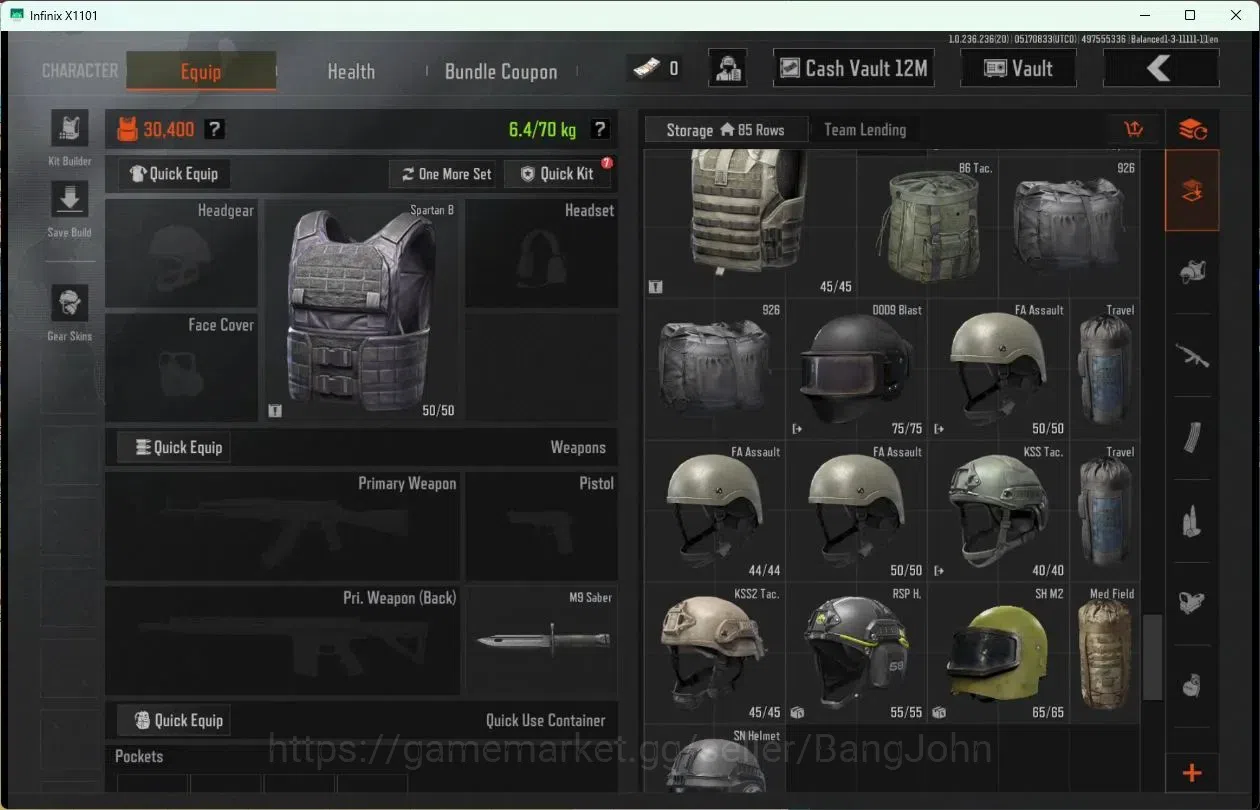Open the Bundle Coupon tab

tap(501, 71)
